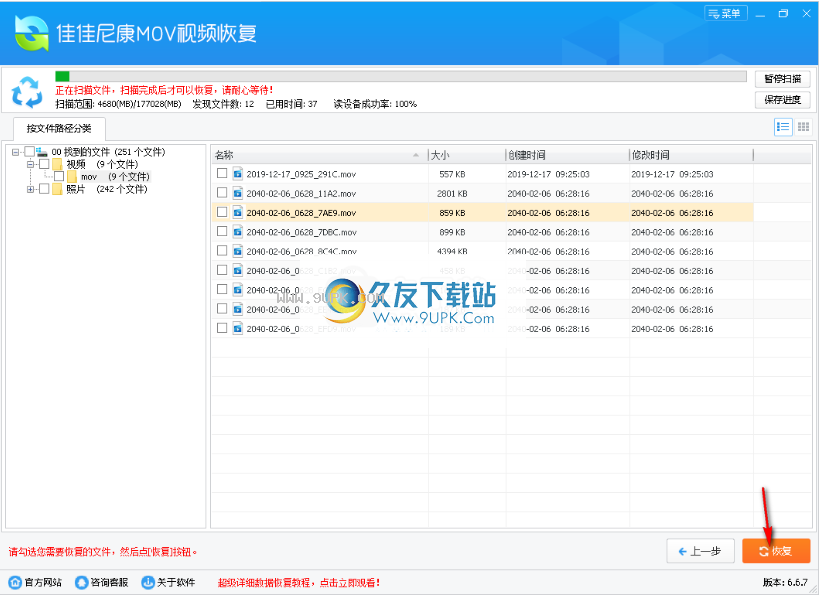Check the box for 2019-12-17_0925_291C.mov

[x=222, y=173]
